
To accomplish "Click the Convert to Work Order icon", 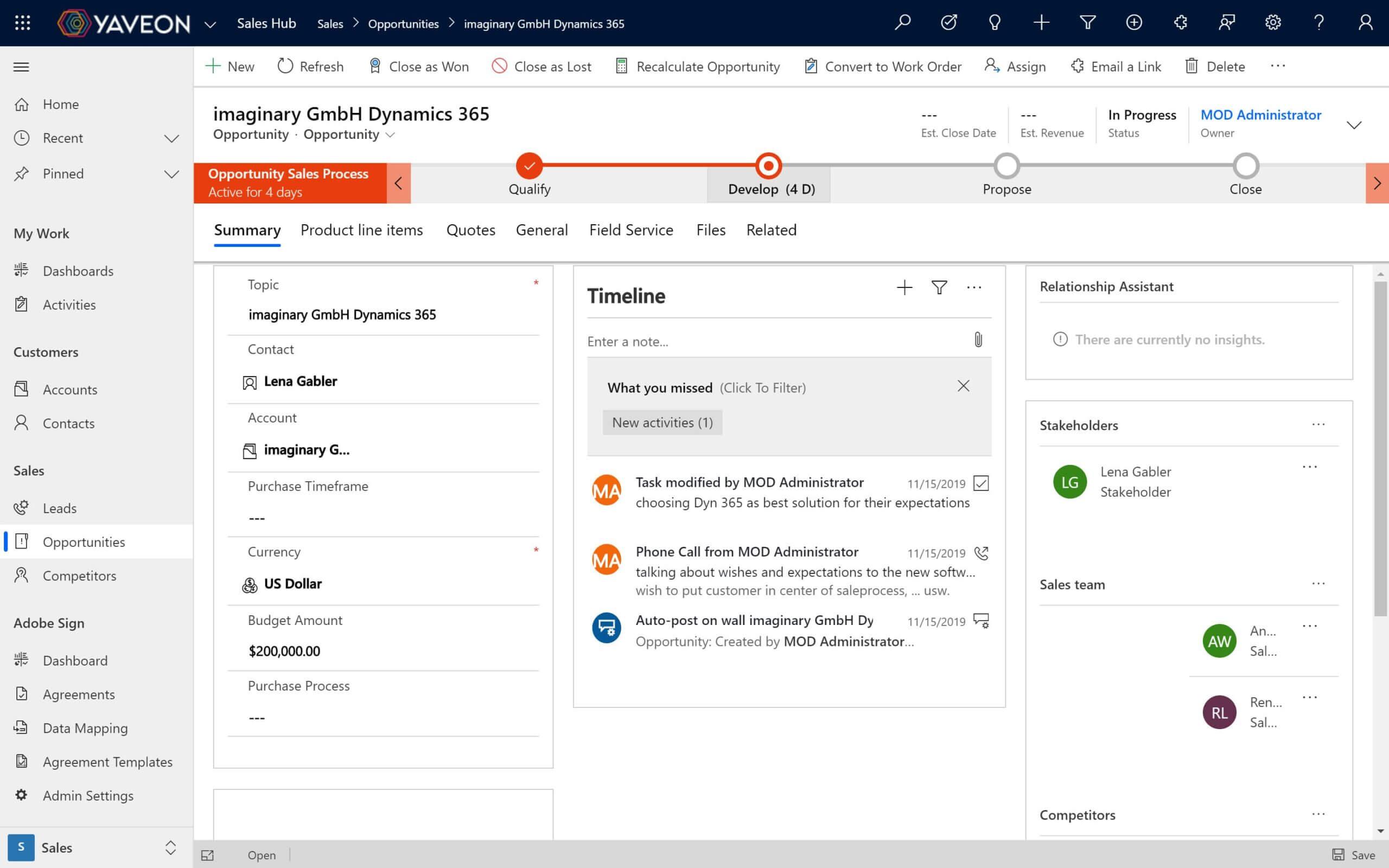I will click(x=810, y=66).
